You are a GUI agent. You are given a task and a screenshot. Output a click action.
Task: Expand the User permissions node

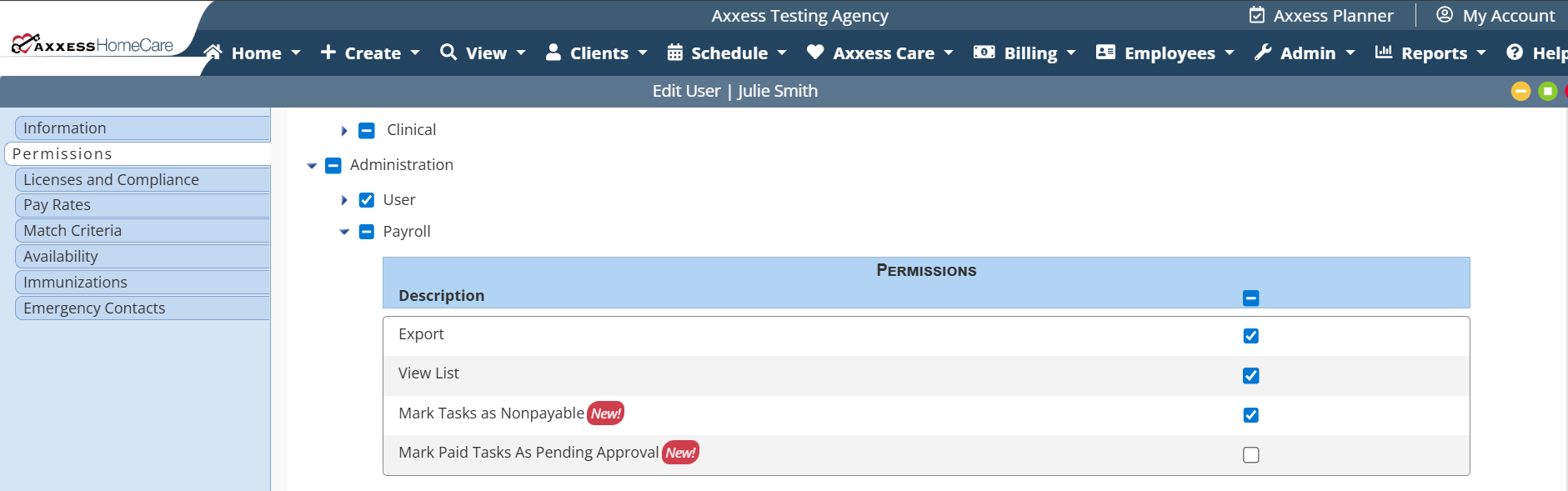344,200
